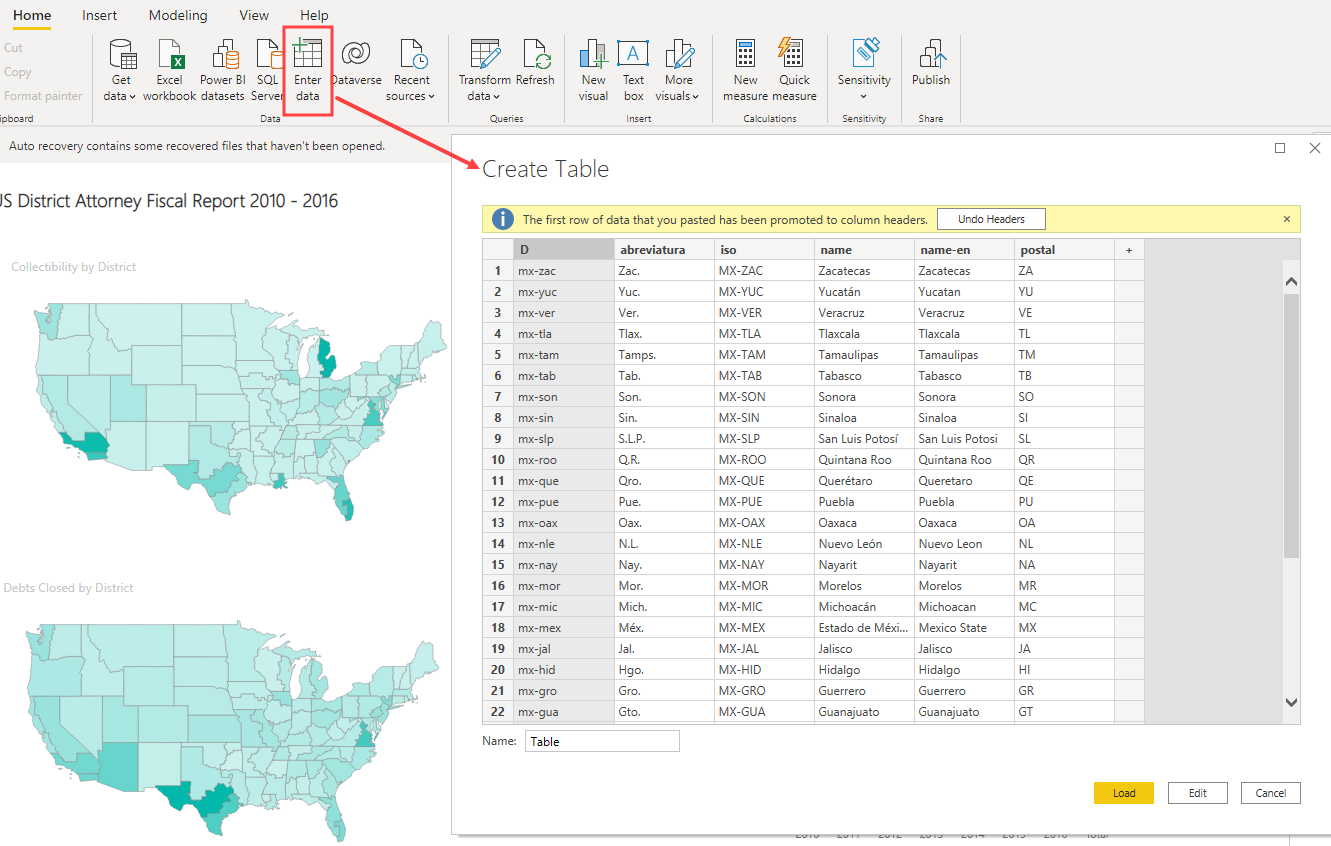The height and width of the screenshot is (846, 1331).
Task: Click the cell containing San Luis Potosí
Action: 864,439
